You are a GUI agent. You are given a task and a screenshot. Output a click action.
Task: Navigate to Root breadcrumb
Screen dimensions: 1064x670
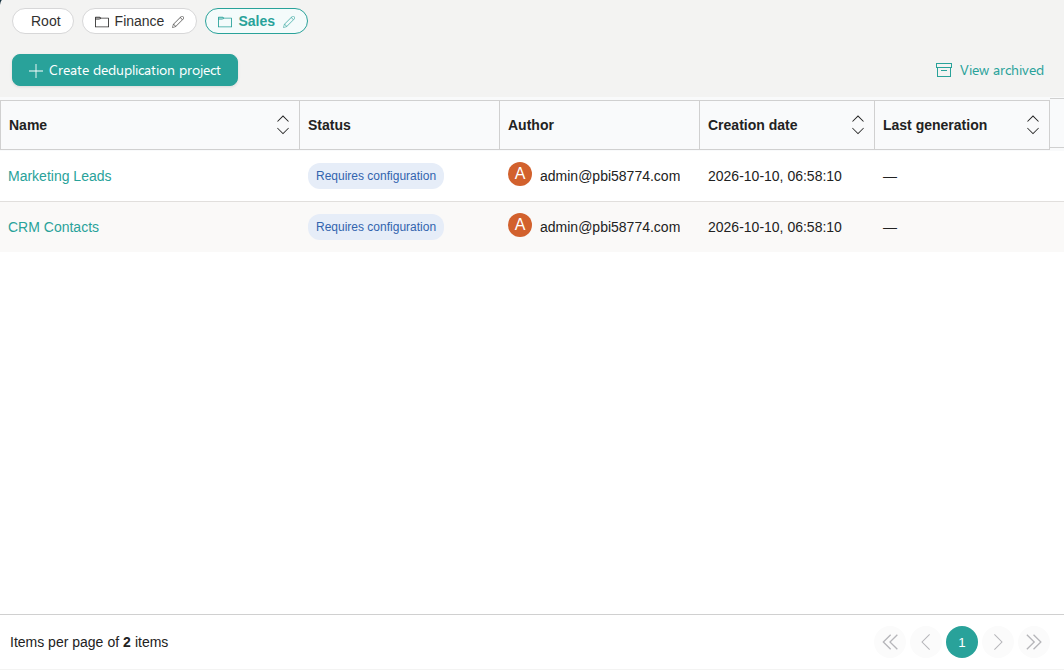pos(43,21)
